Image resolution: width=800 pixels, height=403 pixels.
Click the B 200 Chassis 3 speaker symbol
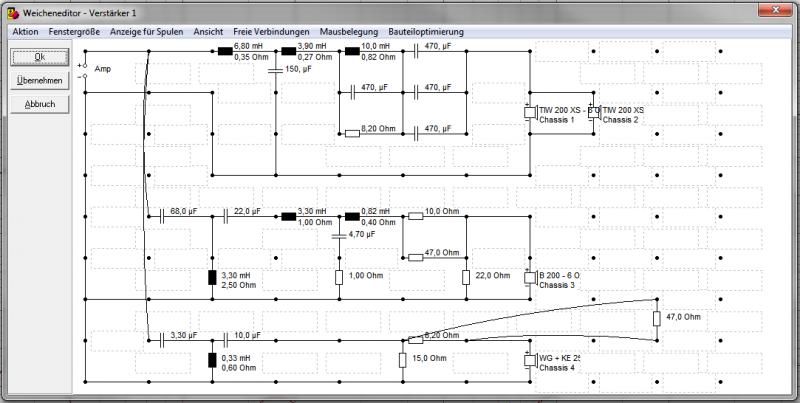(530, 278)
